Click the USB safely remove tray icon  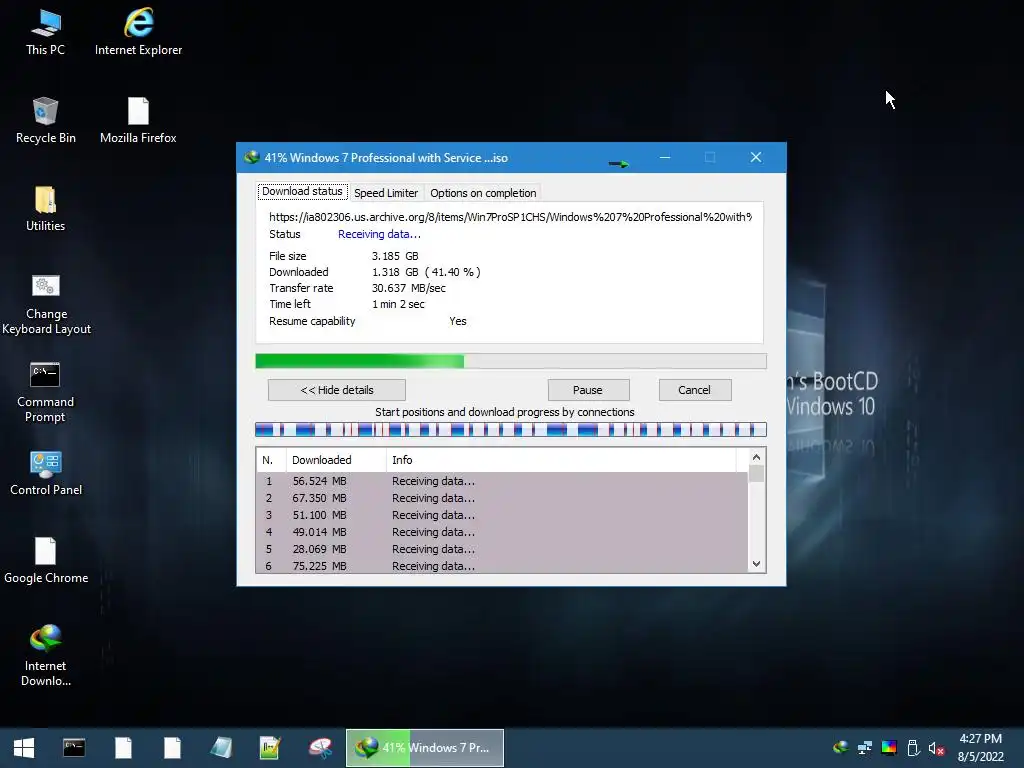913,747
